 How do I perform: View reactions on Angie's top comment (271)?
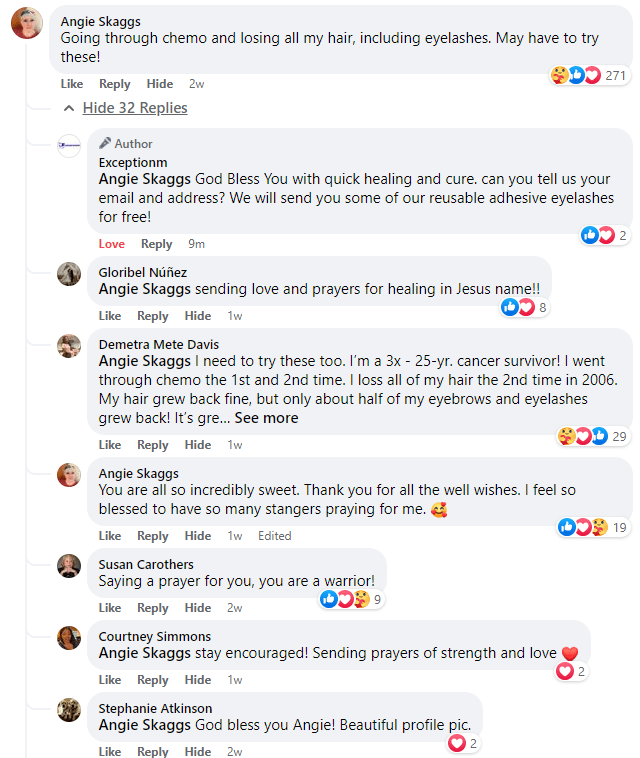coord(588,75)
